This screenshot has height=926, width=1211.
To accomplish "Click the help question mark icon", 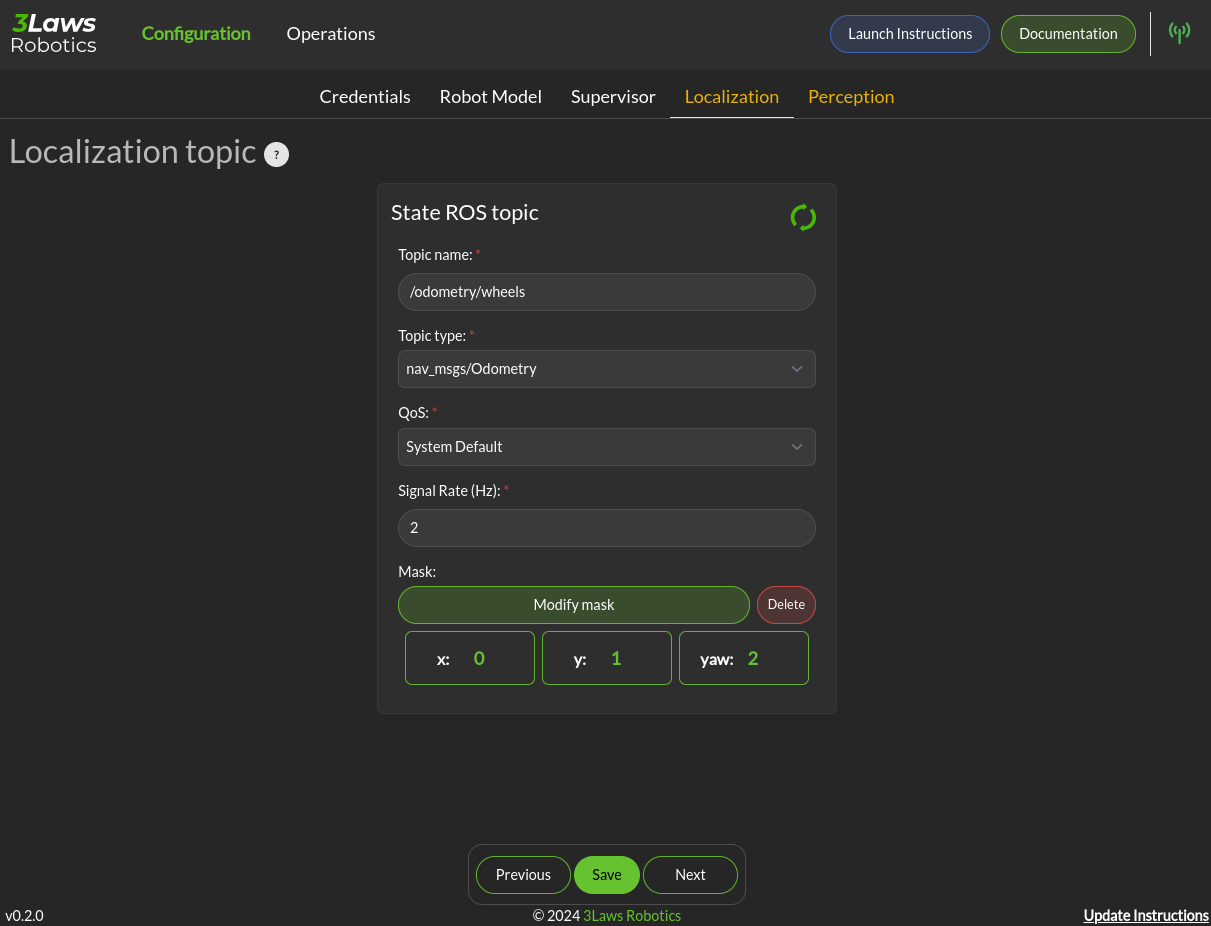I will pos(276,154).
